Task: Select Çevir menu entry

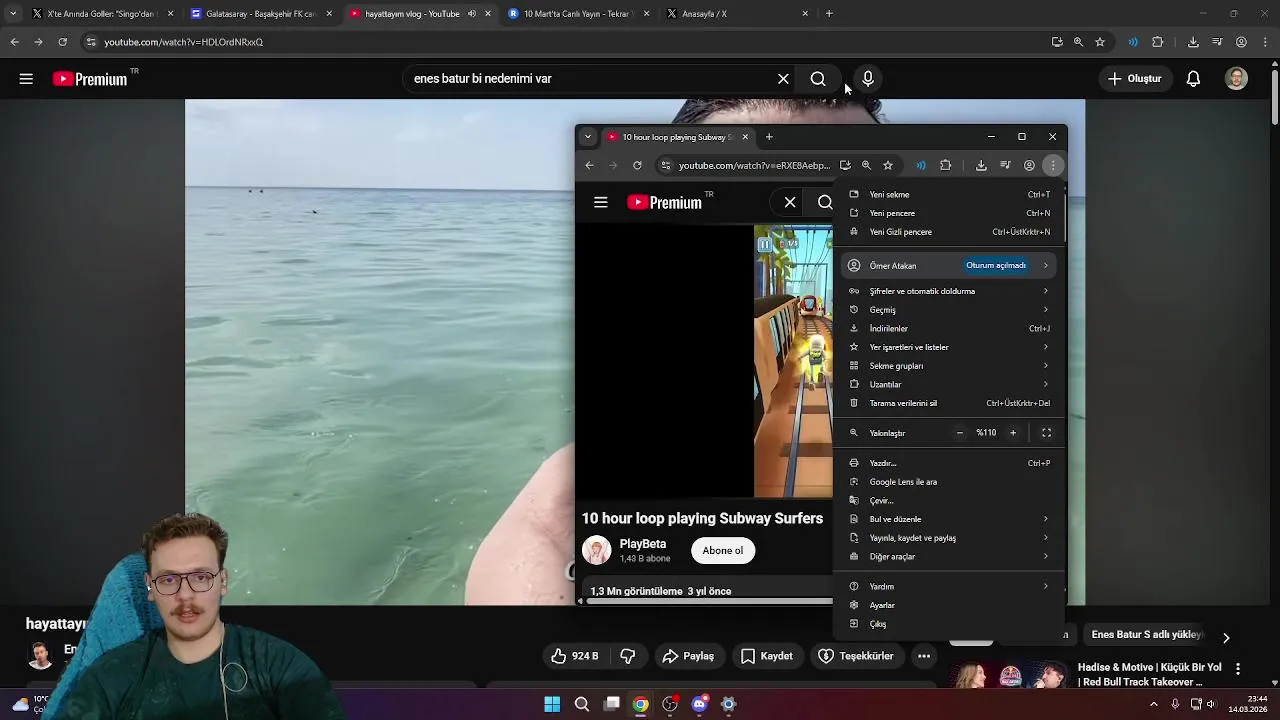Action: coord(949,501)
